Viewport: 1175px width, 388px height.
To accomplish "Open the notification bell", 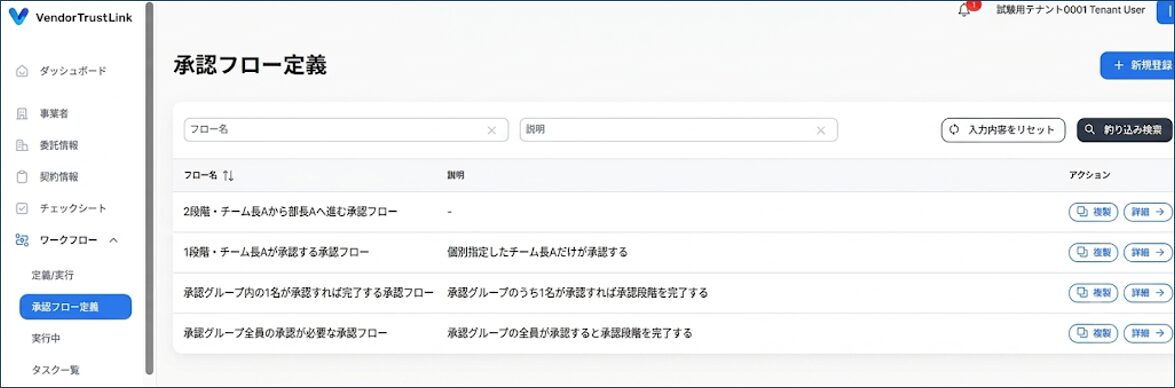I will click(964, 10).
